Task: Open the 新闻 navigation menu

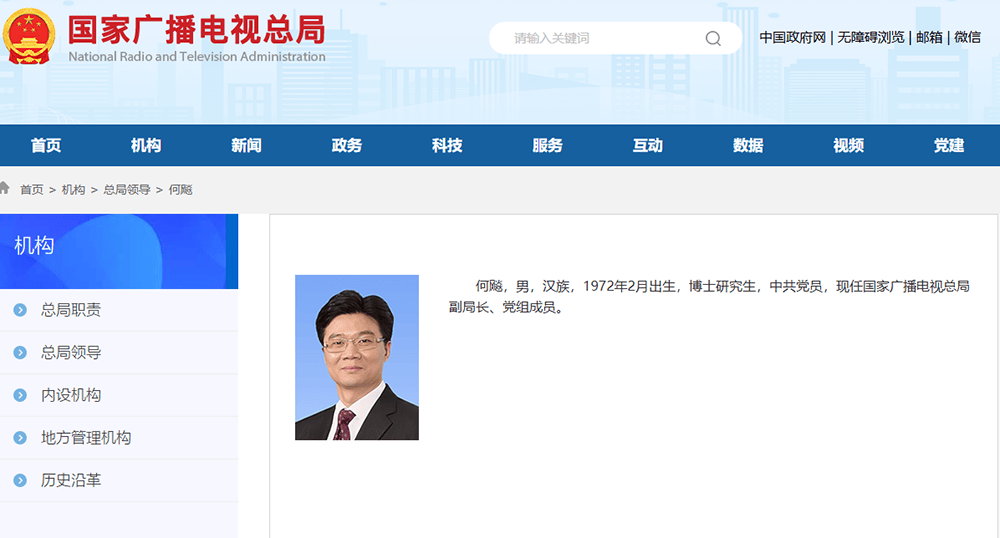Action: (x=246, y=145)
